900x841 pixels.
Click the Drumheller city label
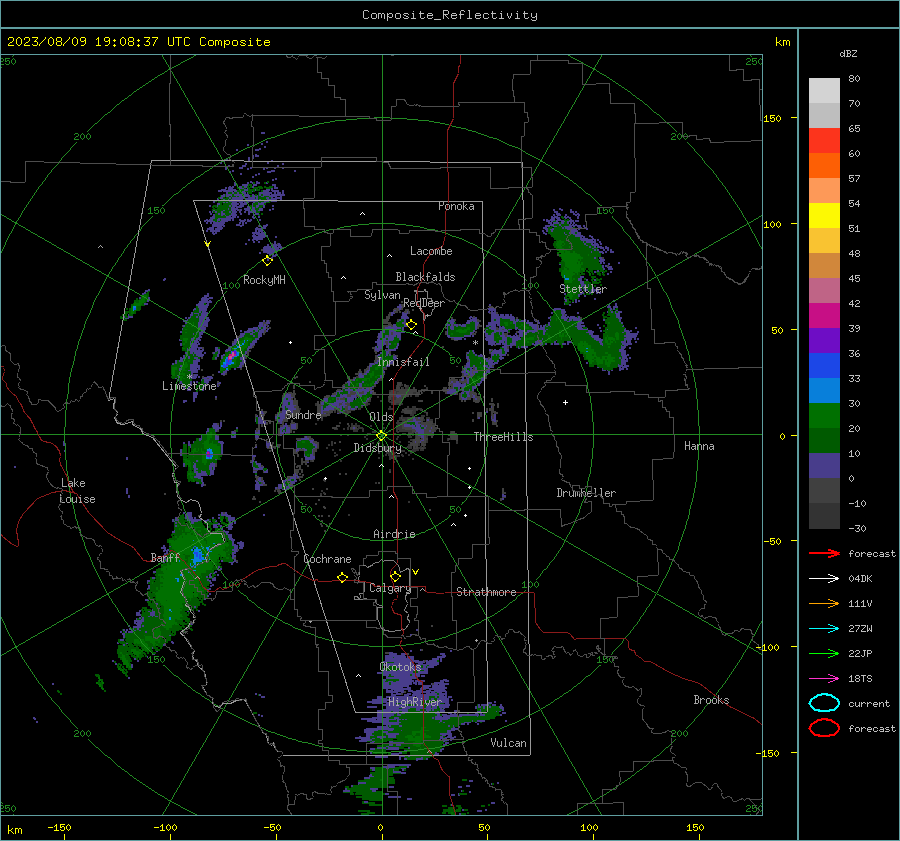[x=586, y=493]
